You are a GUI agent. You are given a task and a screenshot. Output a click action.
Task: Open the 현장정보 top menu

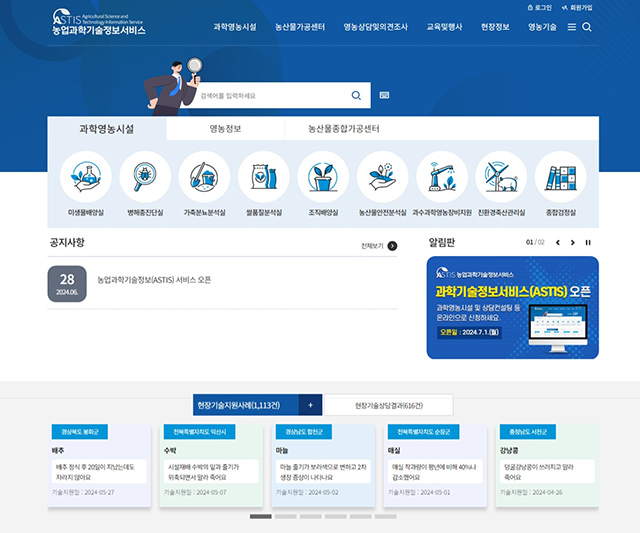[x=495, y=27]
